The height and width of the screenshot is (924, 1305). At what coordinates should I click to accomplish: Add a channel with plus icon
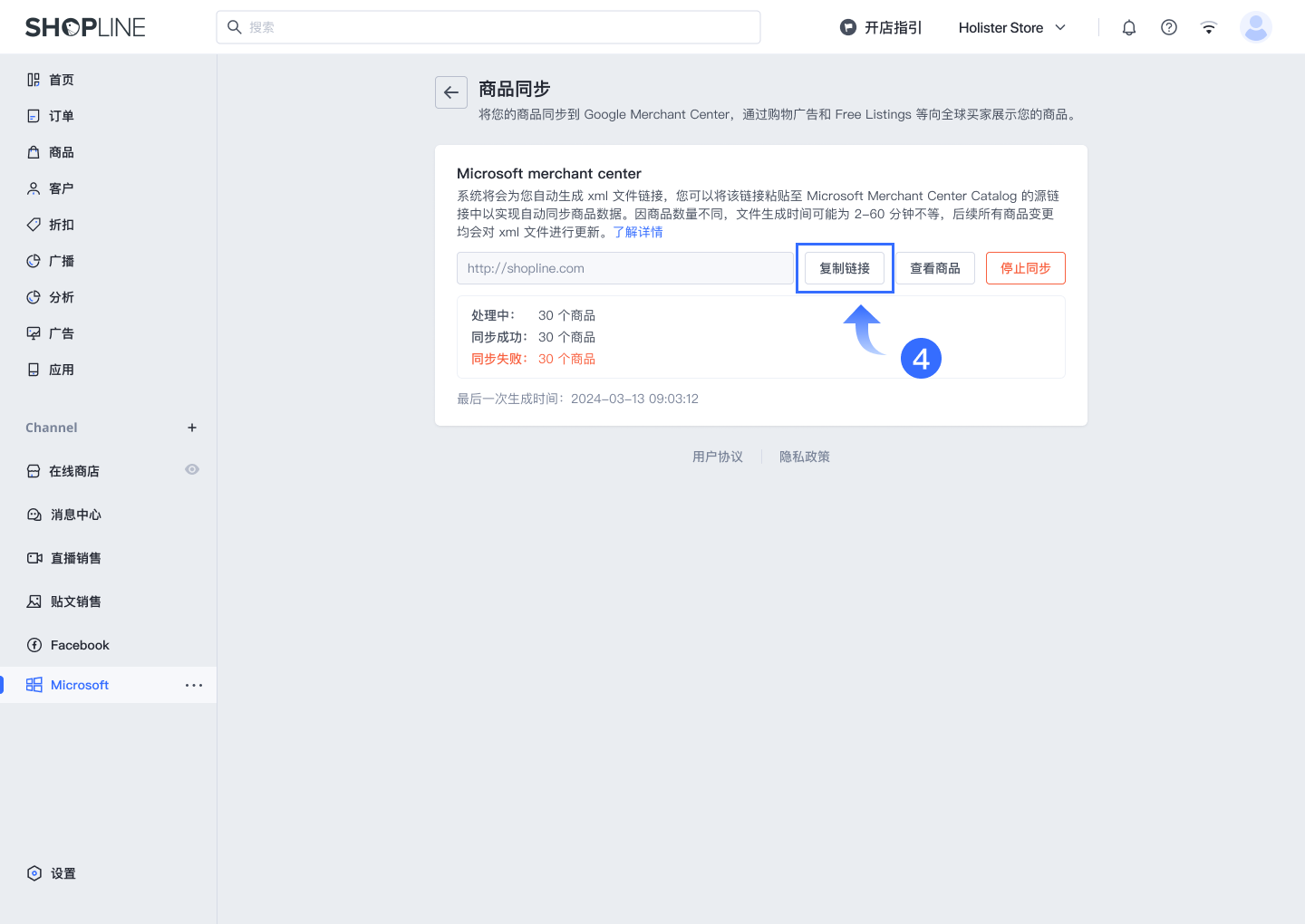click(x=192, y=428)
